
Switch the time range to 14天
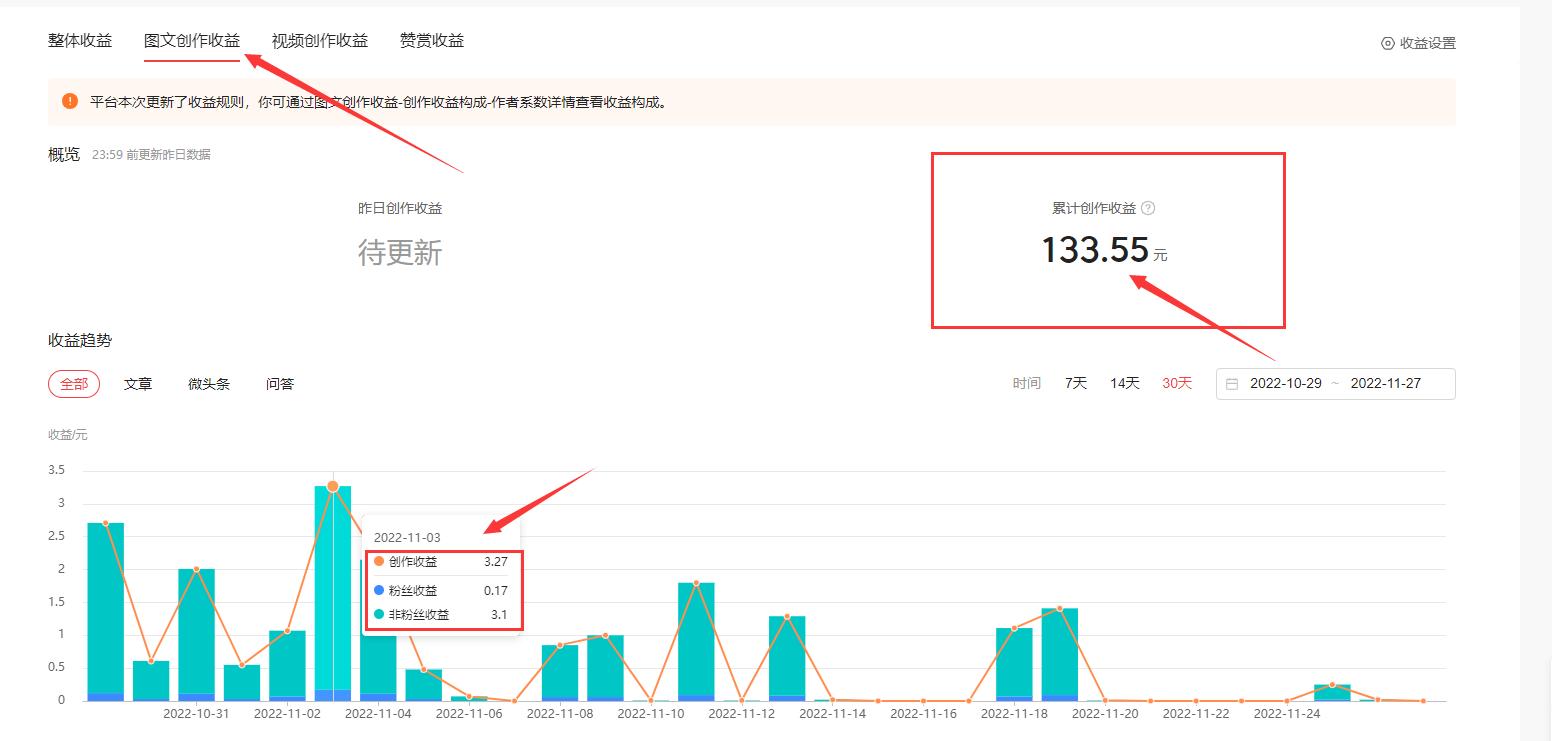[1124, 383]
